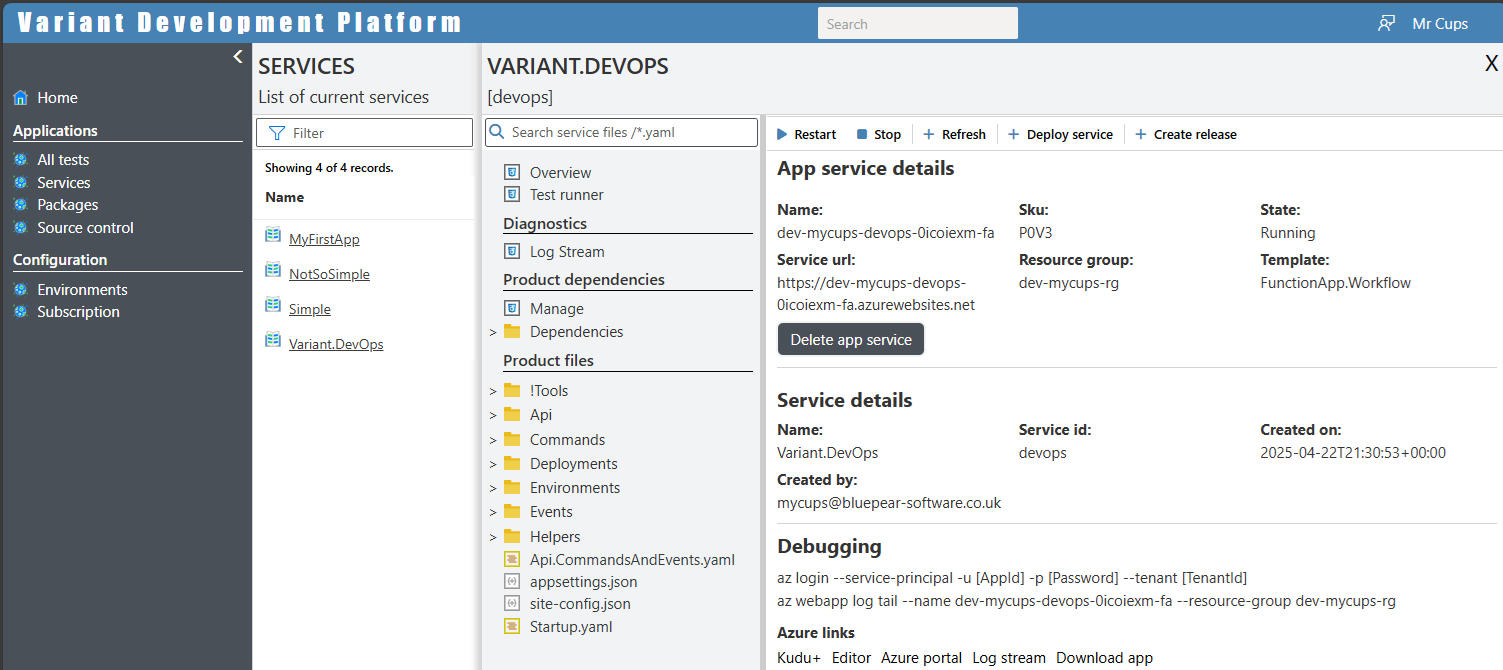Viewport: 1503px width, 670px height.
Task: Expand the Helpers folder
Action: [493, 537]
